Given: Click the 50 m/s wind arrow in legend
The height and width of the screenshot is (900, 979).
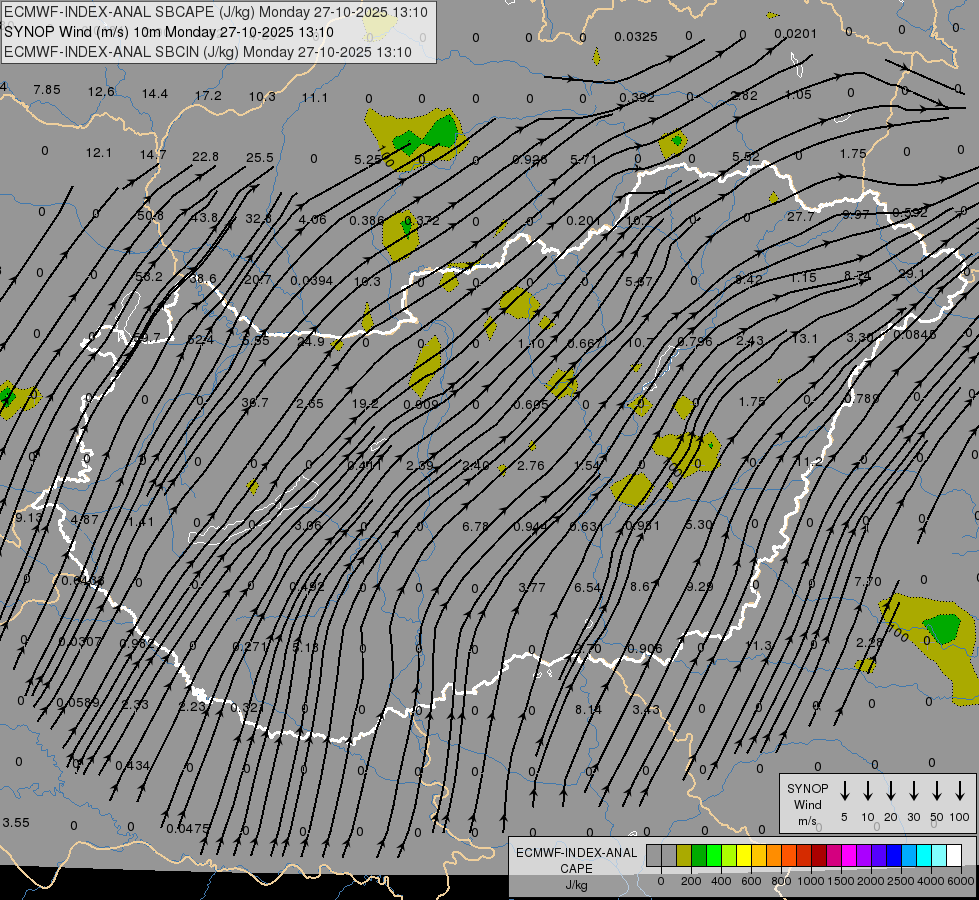Looking at the screenshot, I should pyautogui.click(x=937, y=790).
